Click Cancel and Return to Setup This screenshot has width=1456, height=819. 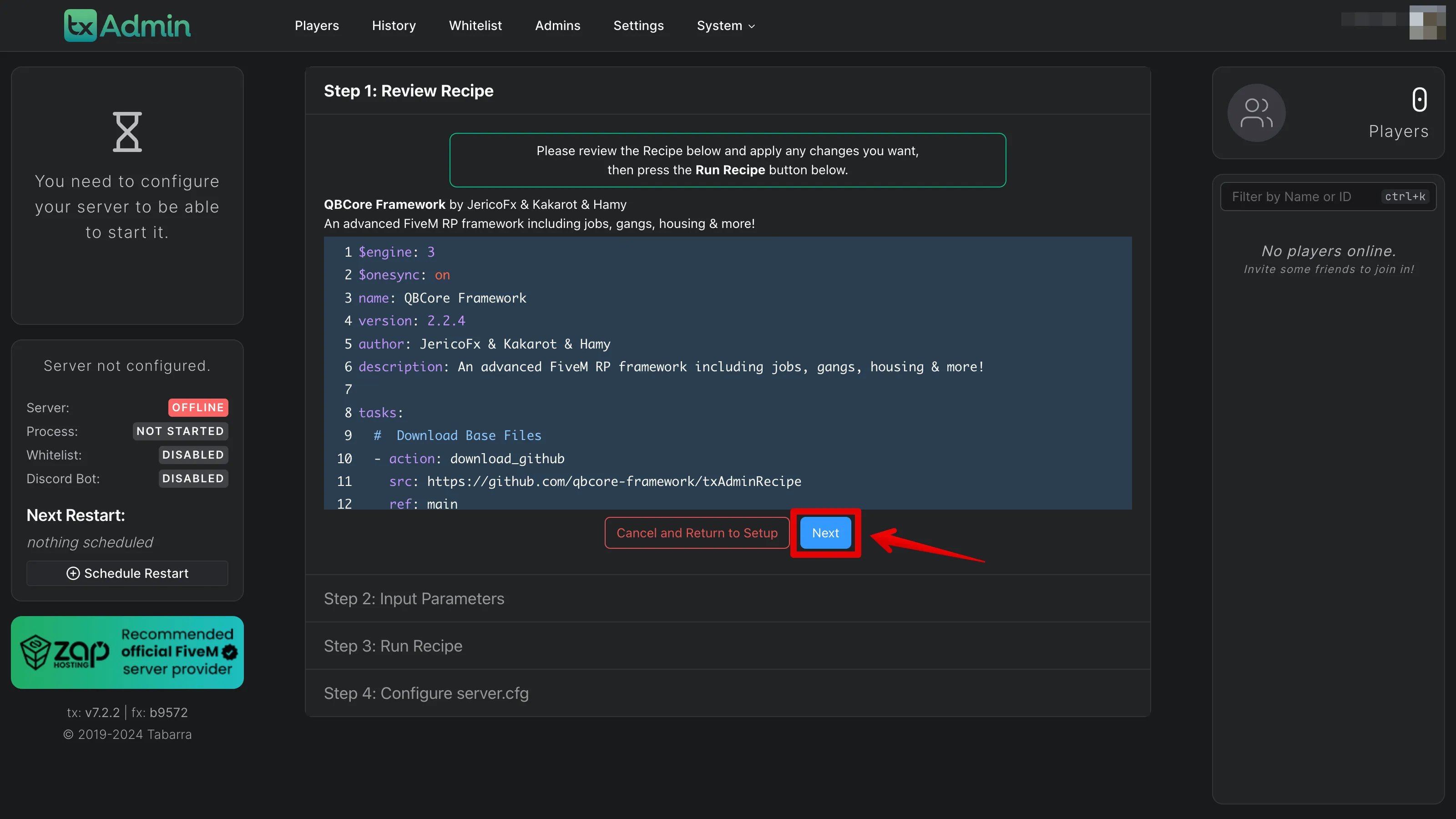click(x=697, y=532)
